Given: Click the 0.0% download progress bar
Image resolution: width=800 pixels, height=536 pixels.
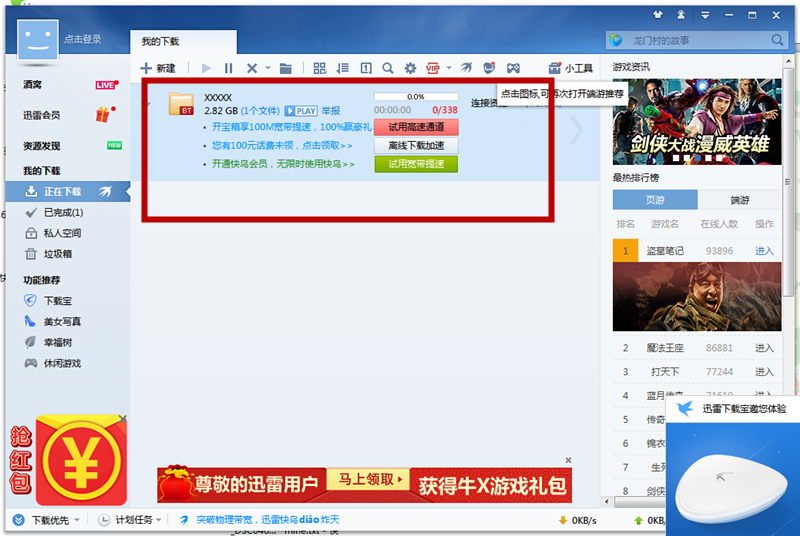Looking at the screenshot, I should point(416,96).
